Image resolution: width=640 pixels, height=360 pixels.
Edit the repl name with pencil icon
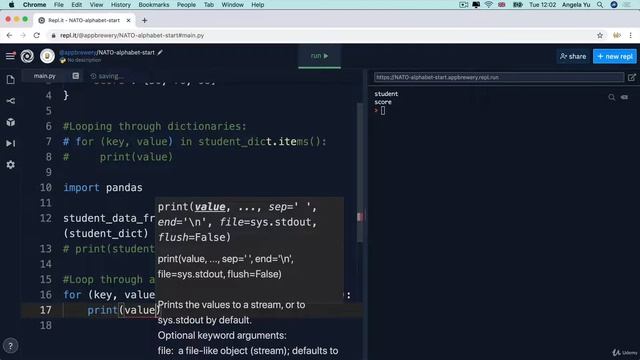coord(160,52)
